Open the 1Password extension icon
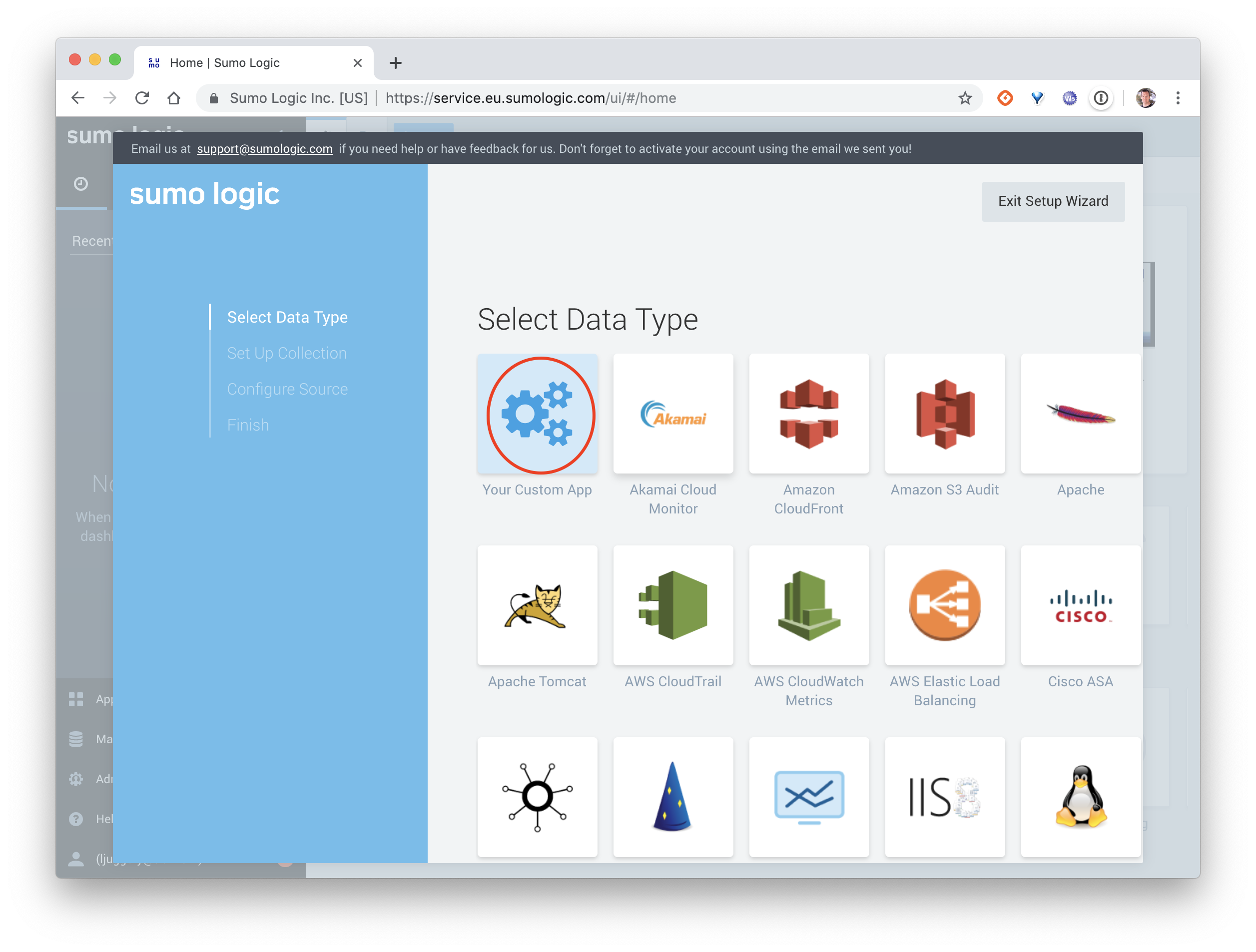The image size is (1256, 952). click(x=1101, y=98)
